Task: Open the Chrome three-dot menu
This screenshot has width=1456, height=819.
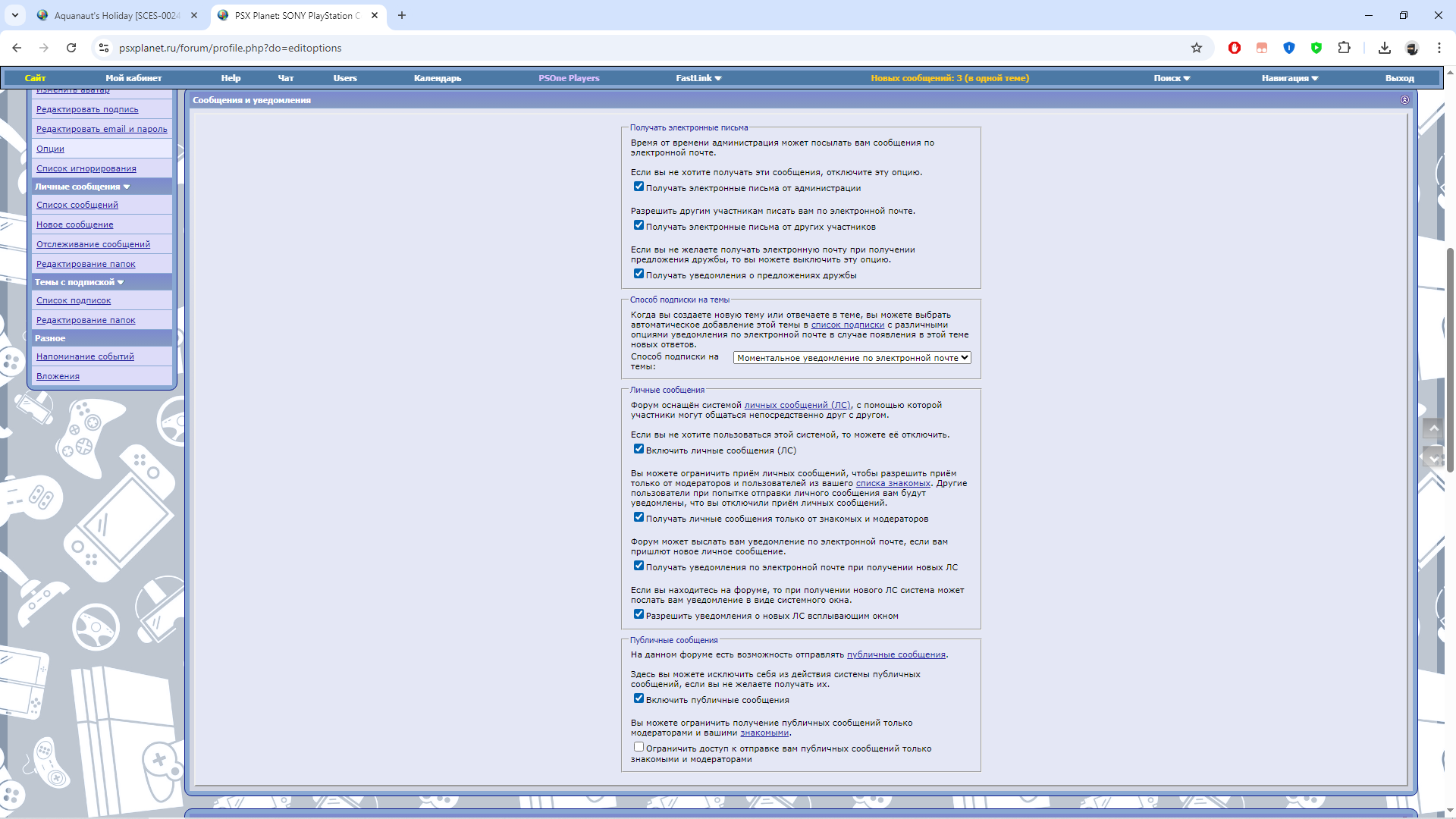Action: point(1439,48)
